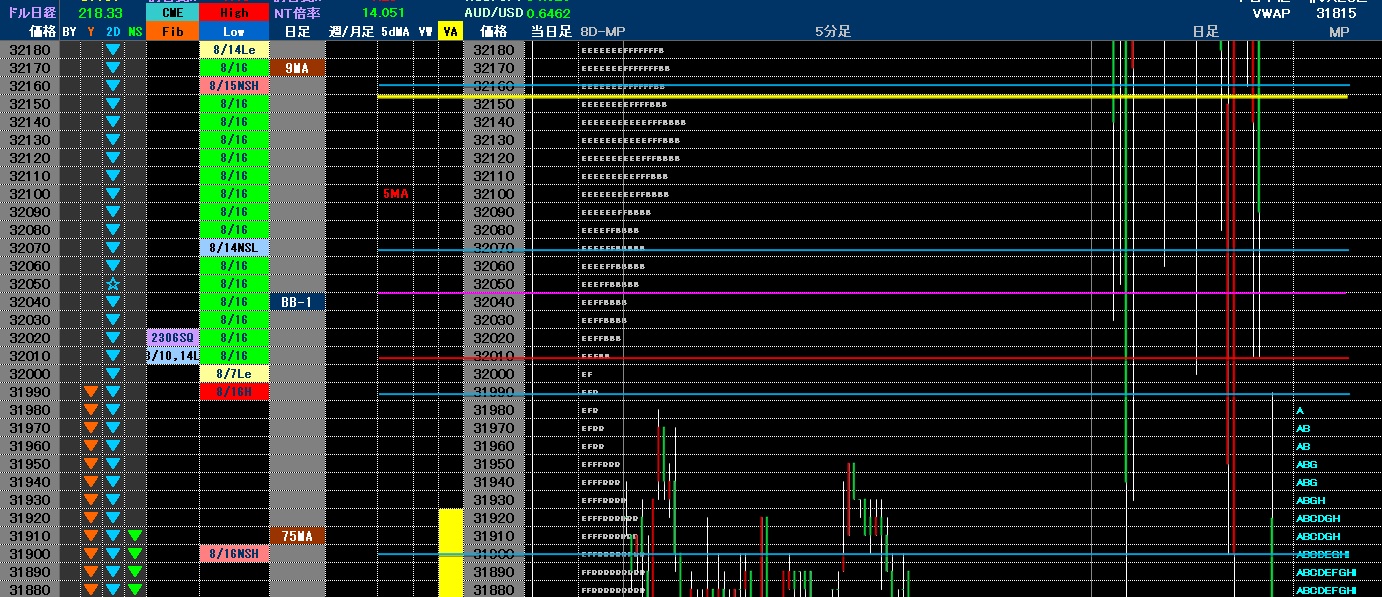Select the 31815 VWAP value

tap(1336, 13)
